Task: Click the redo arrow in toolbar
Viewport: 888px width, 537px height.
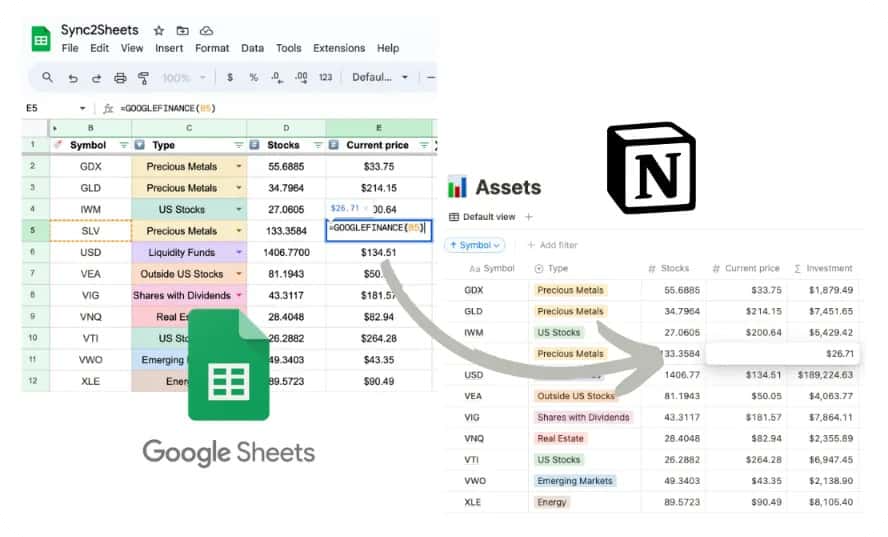Action: point(96,78)
